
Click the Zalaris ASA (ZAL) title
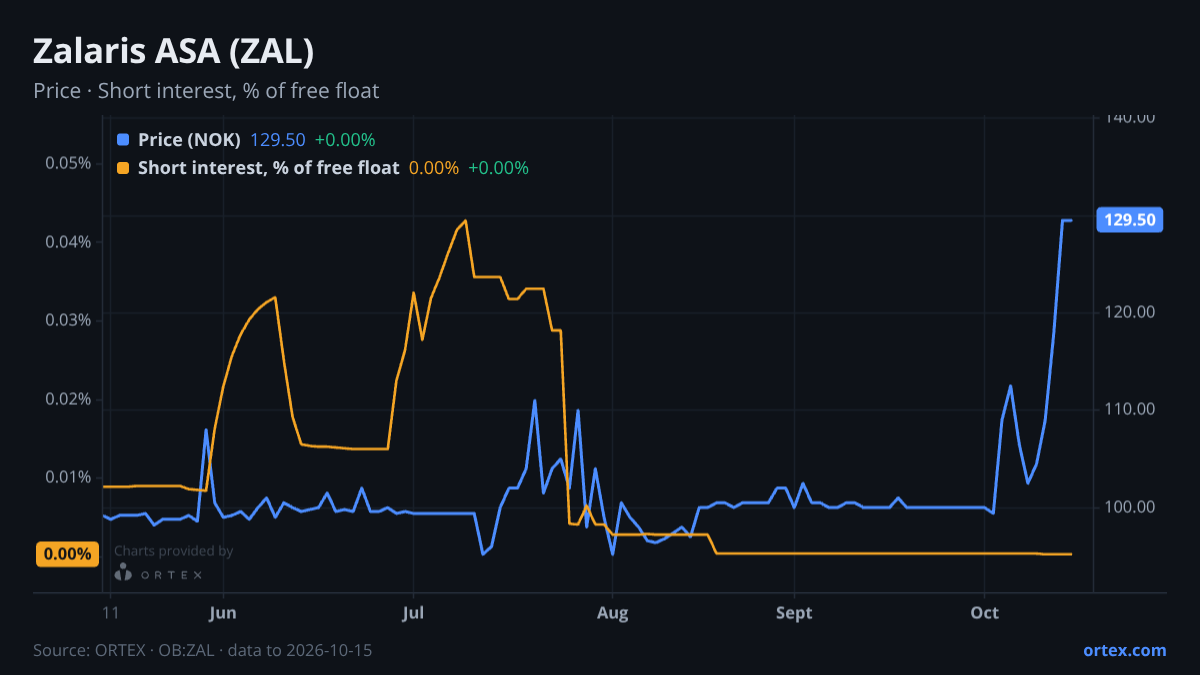tap(174, 51)
